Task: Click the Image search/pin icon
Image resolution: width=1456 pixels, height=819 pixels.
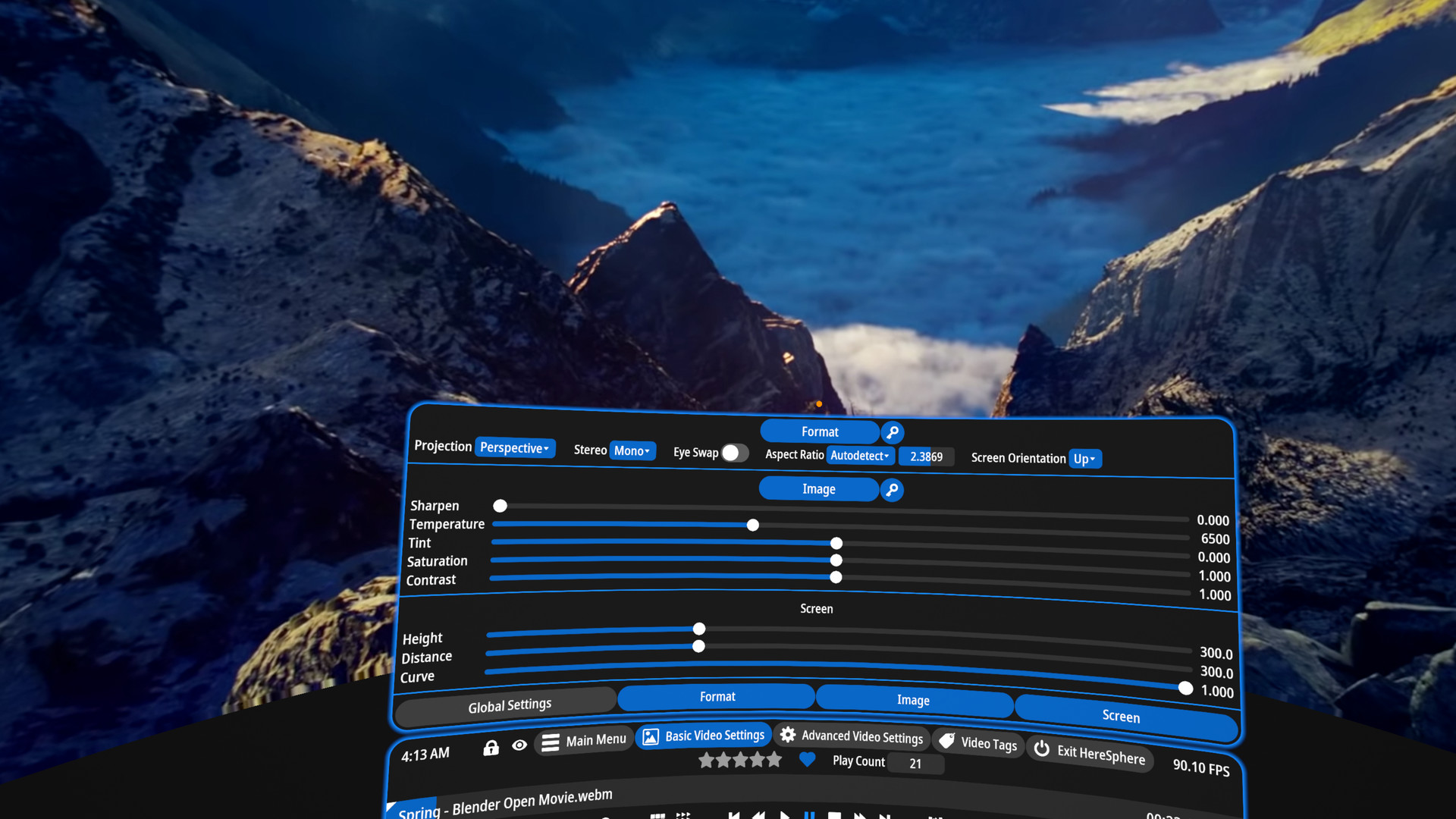Action: pos(892,489)
